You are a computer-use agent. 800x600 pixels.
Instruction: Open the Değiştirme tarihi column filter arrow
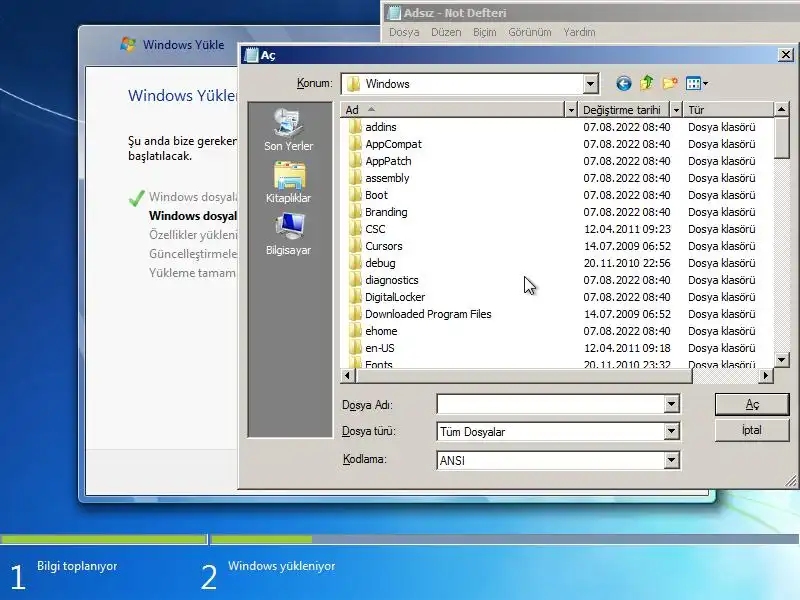click(676, 110)
